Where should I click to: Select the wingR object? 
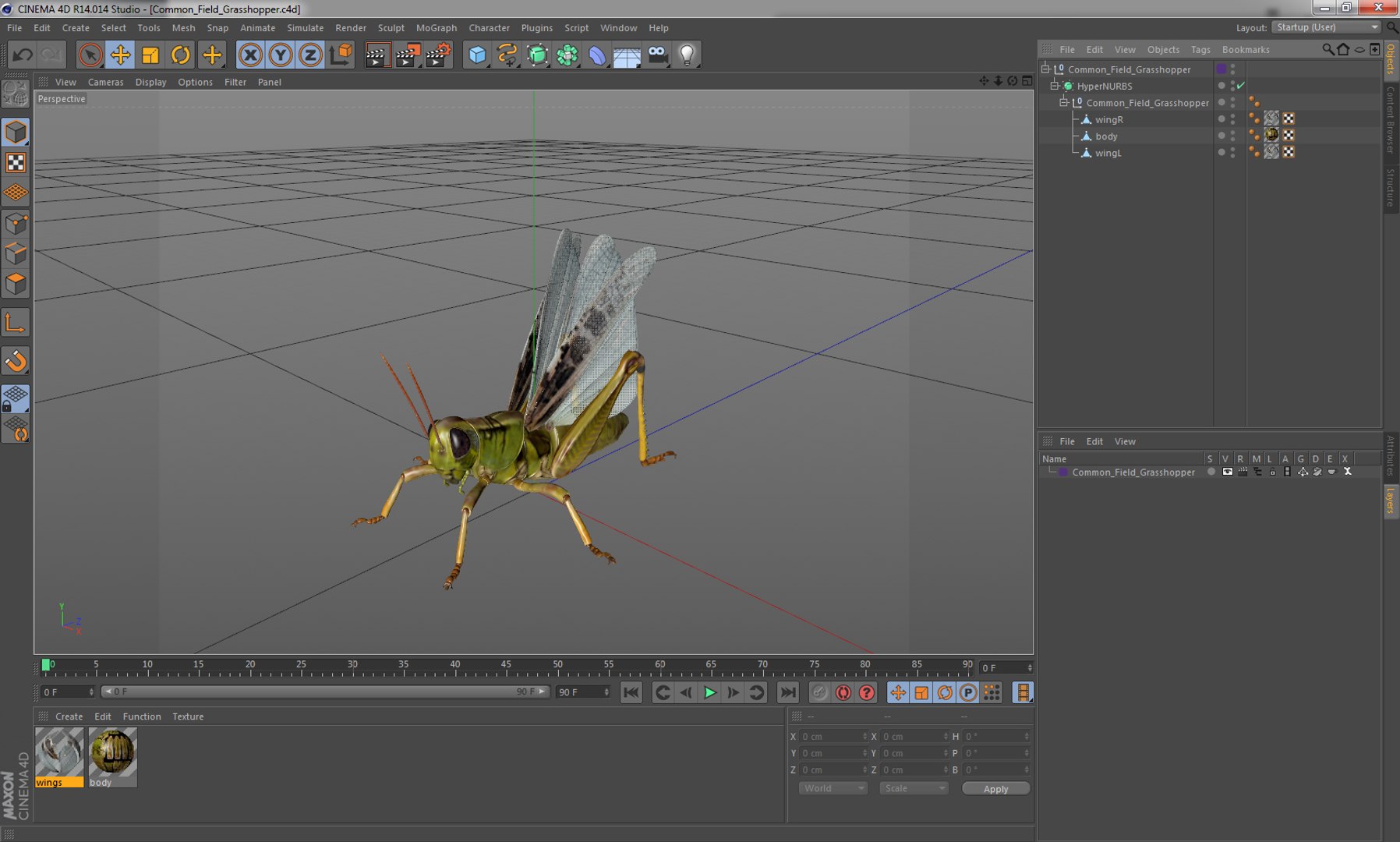(x=1108, y=119)
